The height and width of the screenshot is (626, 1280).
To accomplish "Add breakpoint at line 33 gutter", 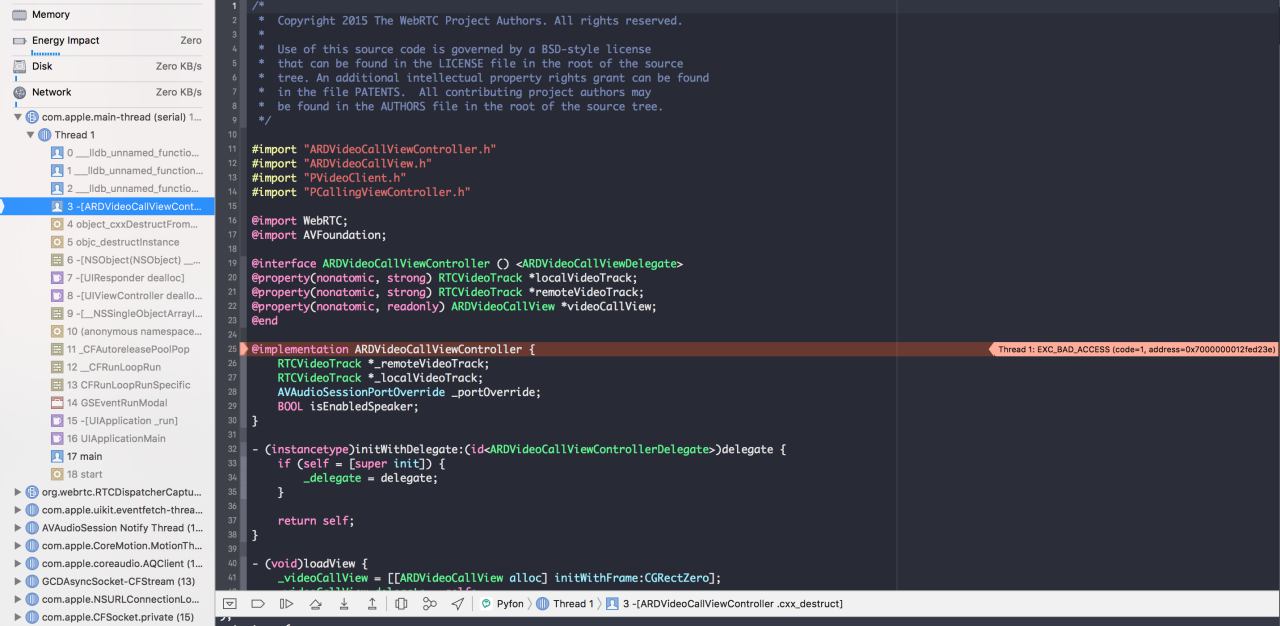I will coord(233,464).
